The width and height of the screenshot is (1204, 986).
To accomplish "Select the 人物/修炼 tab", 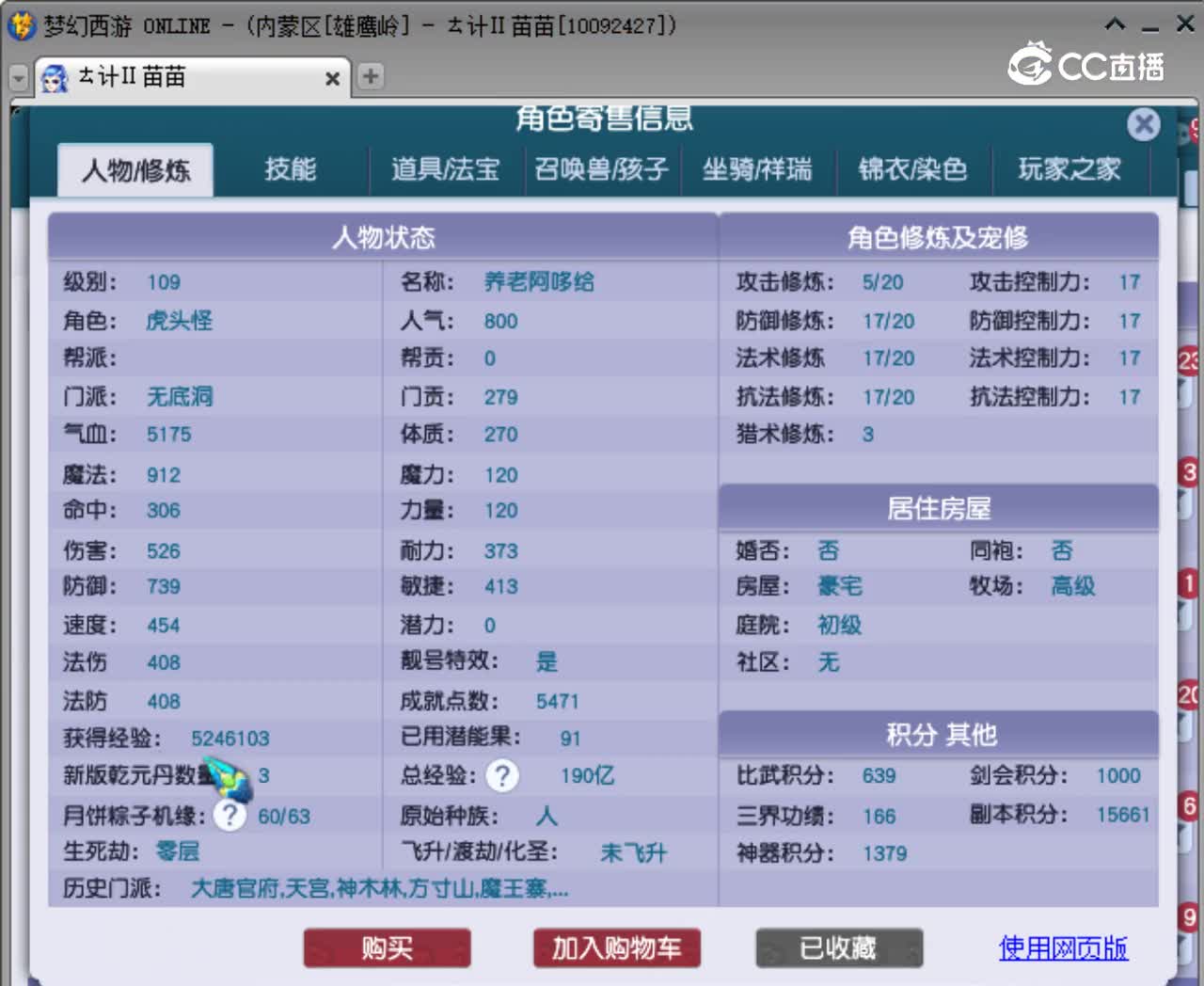I will [135, 170].
